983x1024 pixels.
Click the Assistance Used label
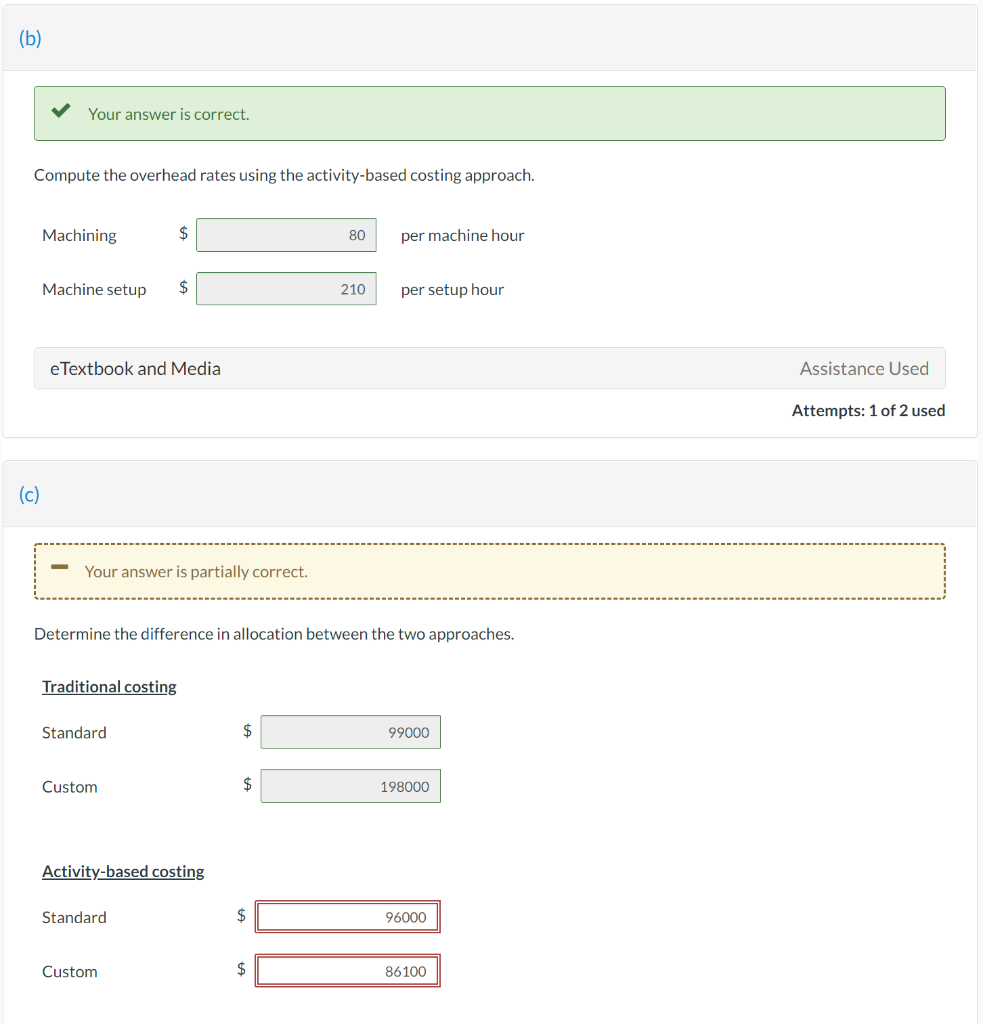pos(864,368)
